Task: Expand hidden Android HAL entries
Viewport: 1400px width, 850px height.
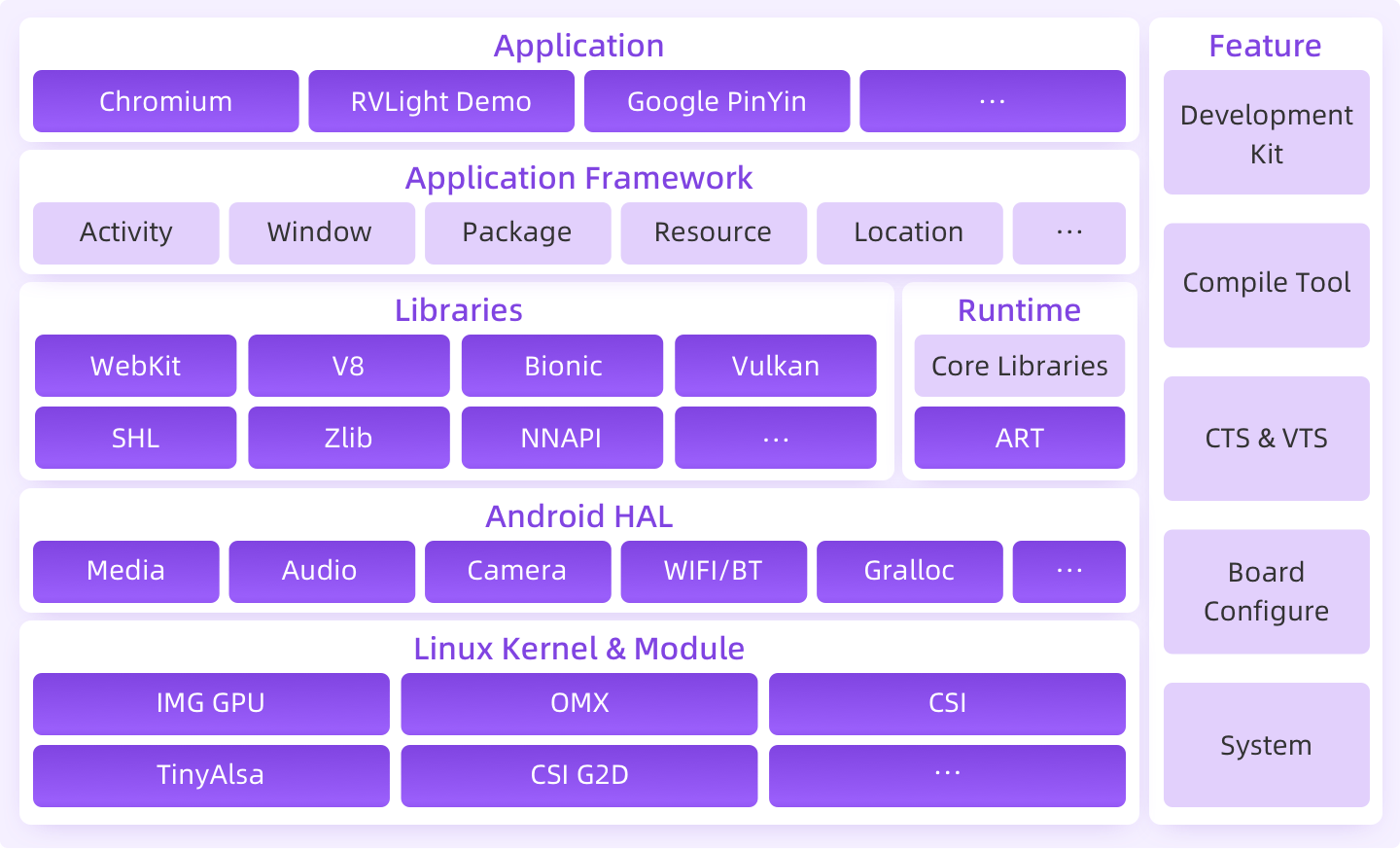Action: (x=1068, y=571)
